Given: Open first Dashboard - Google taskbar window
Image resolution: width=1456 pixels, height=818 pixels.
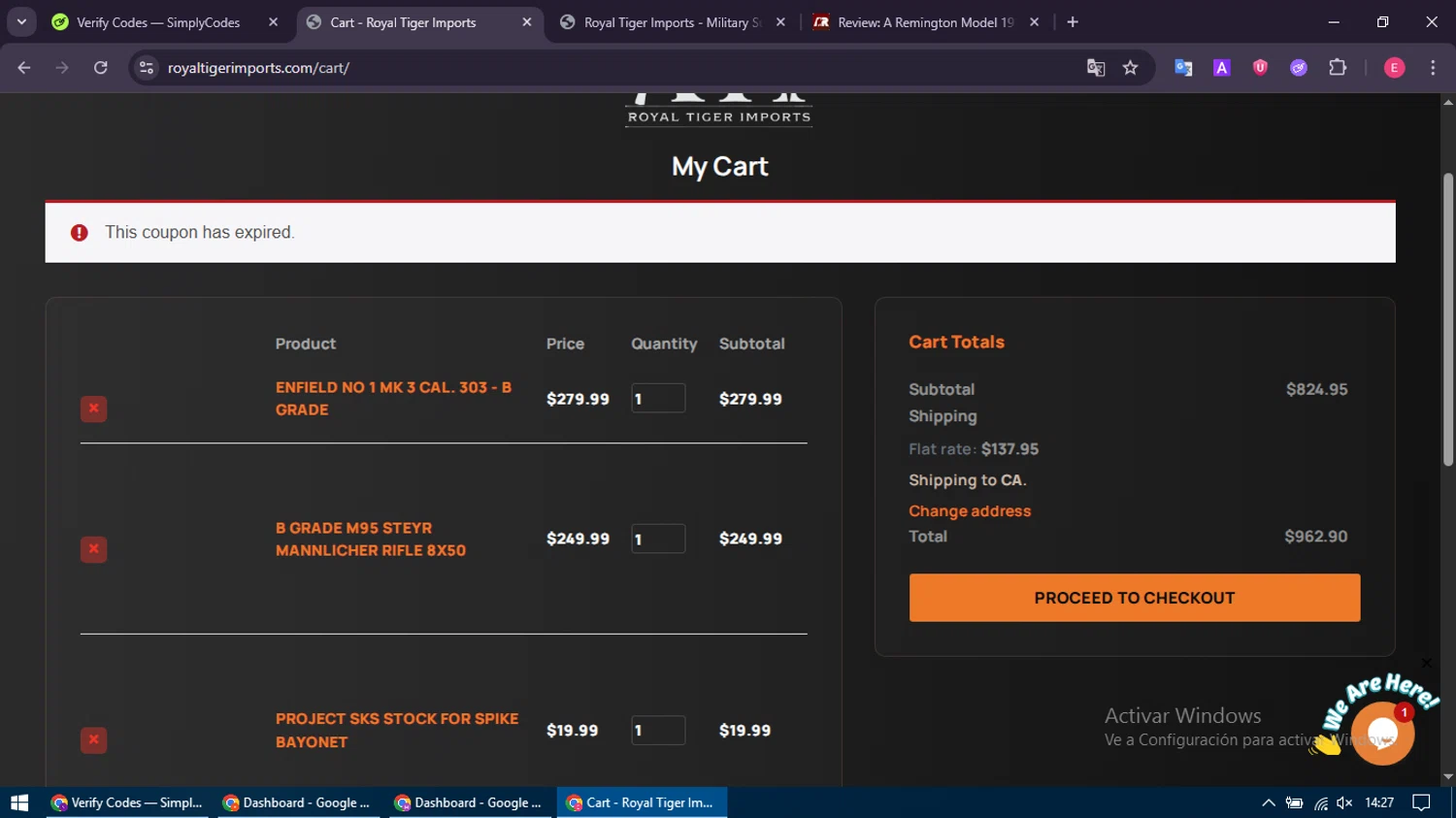Looking at the screenshot, I should pos(298,802).
